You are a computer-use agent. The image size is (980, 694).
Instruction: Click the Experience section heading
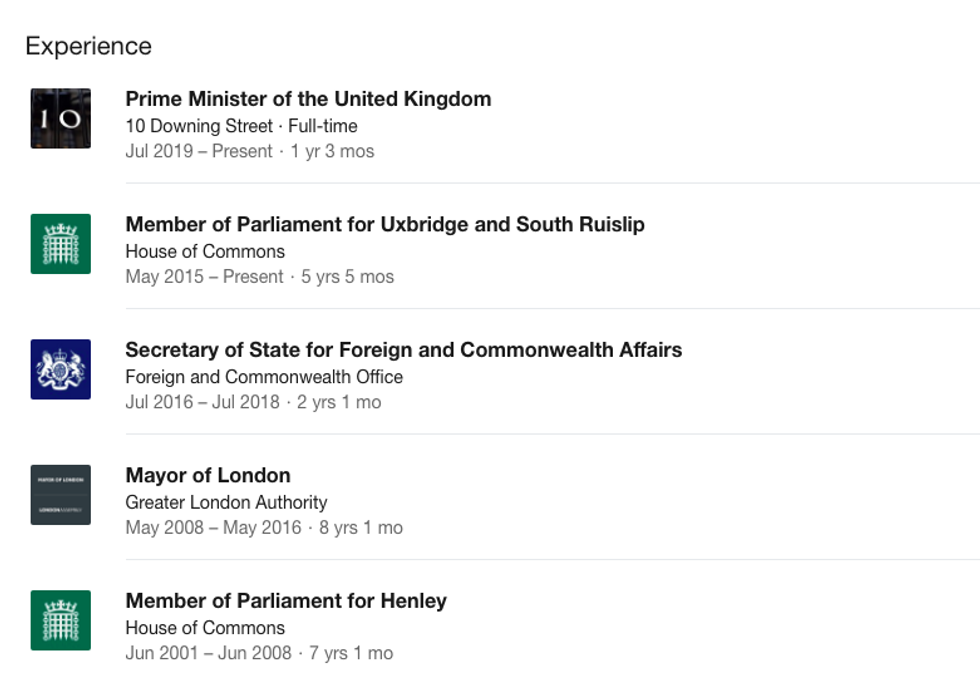pos(88,46)
